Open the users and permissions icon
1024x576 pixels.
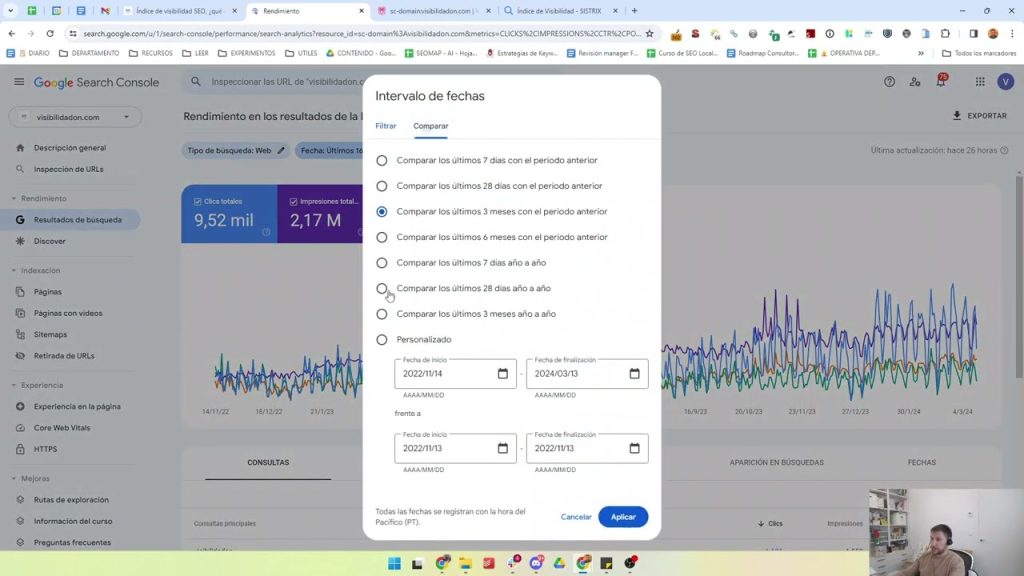(x=915, y=82)
